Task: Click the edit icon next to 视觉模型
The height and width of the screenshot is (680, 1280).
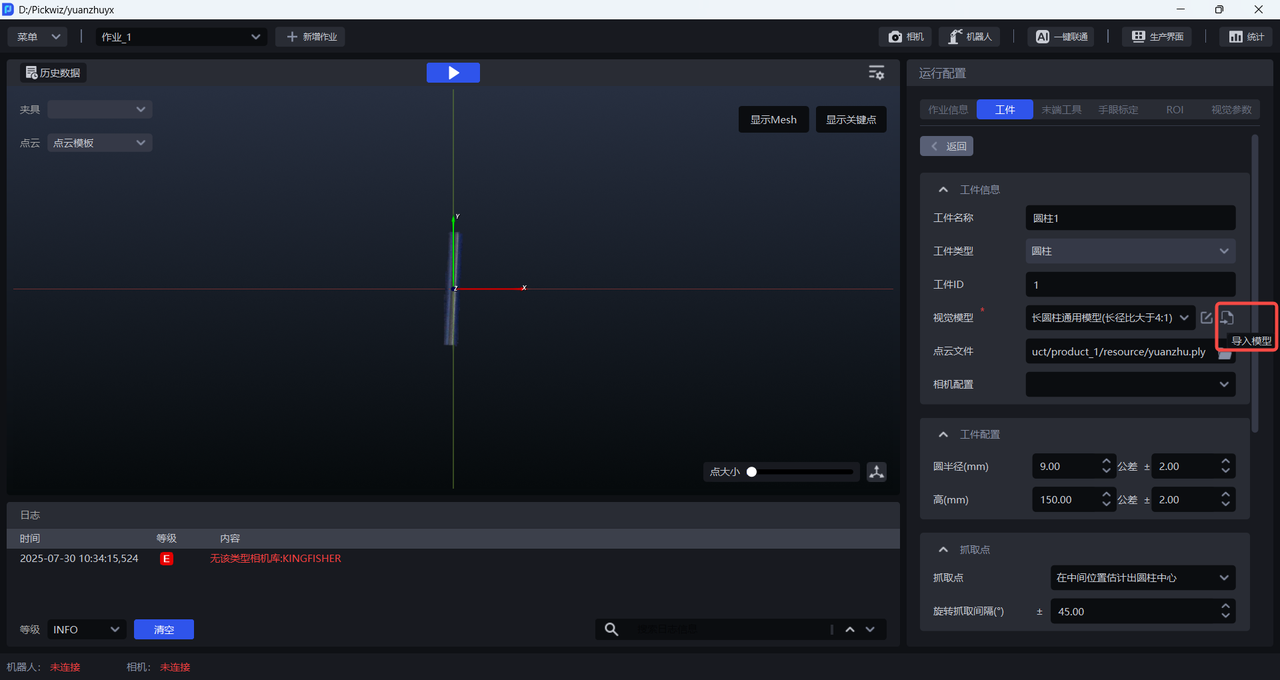Action: click(1206, 318)
